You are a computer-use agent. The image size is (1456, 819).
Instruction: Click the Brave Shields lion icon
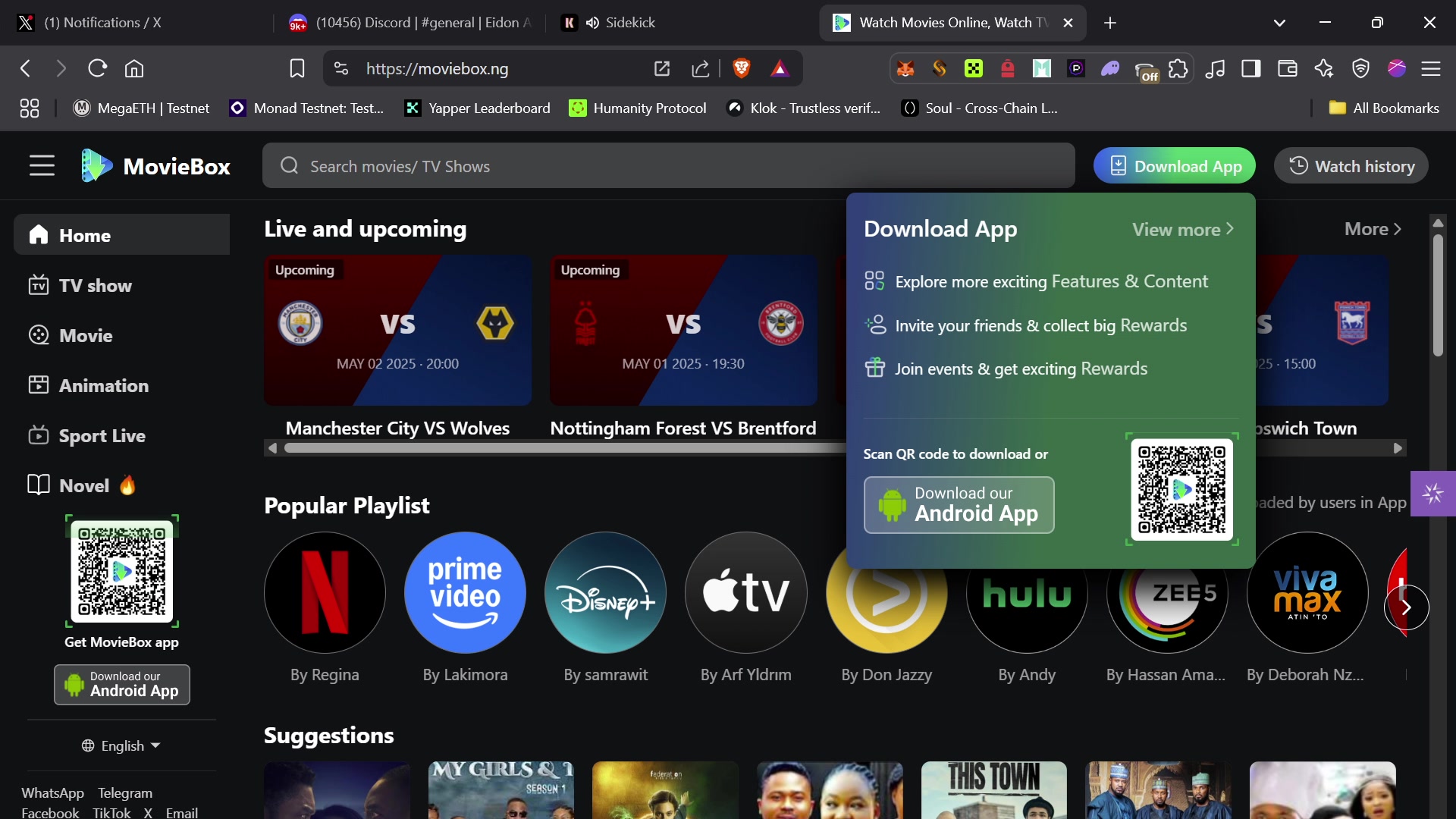coord(742,69)
